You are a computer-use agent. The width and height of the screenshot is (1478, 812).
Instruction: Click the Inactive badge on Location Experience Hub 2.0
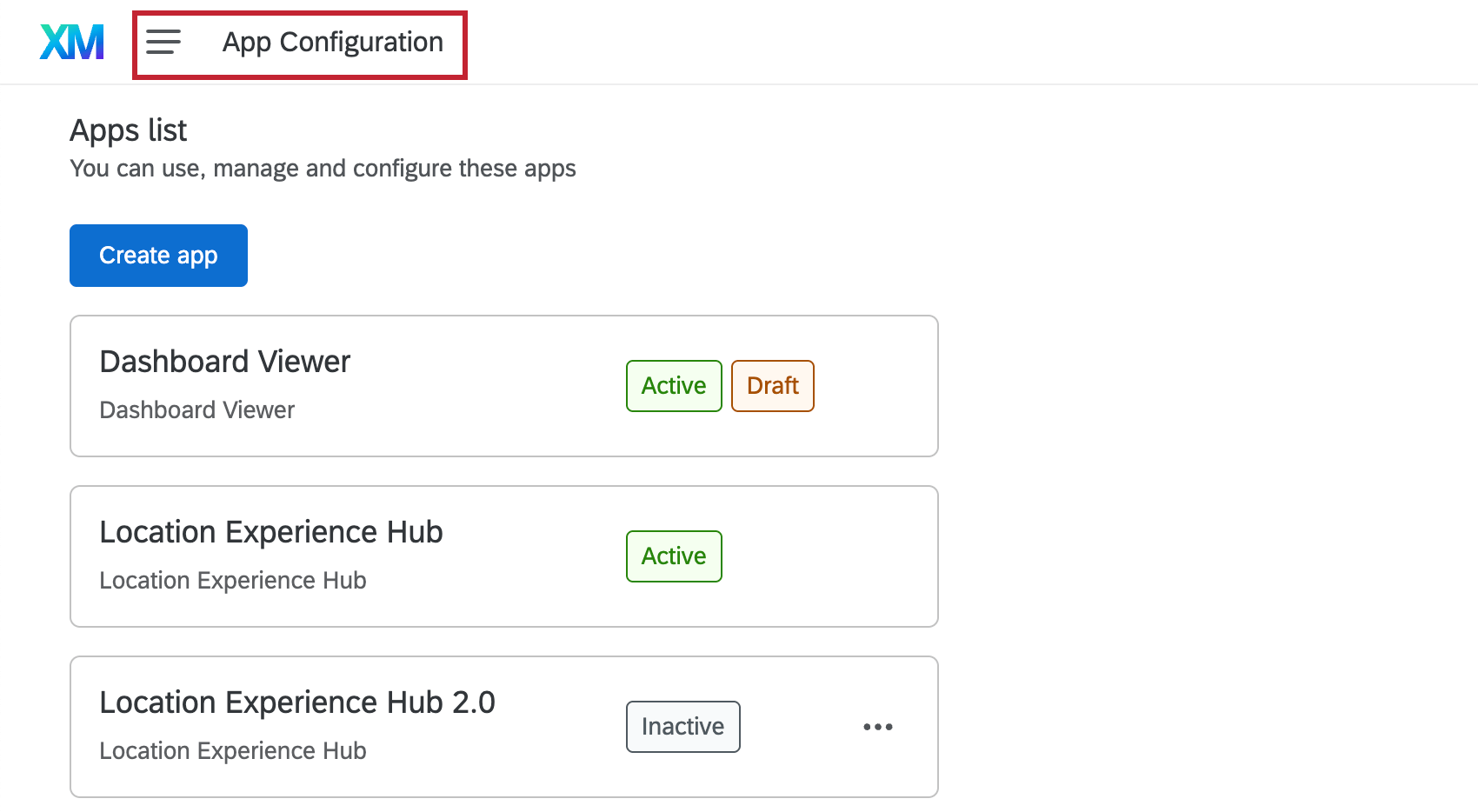coord(682,726)
